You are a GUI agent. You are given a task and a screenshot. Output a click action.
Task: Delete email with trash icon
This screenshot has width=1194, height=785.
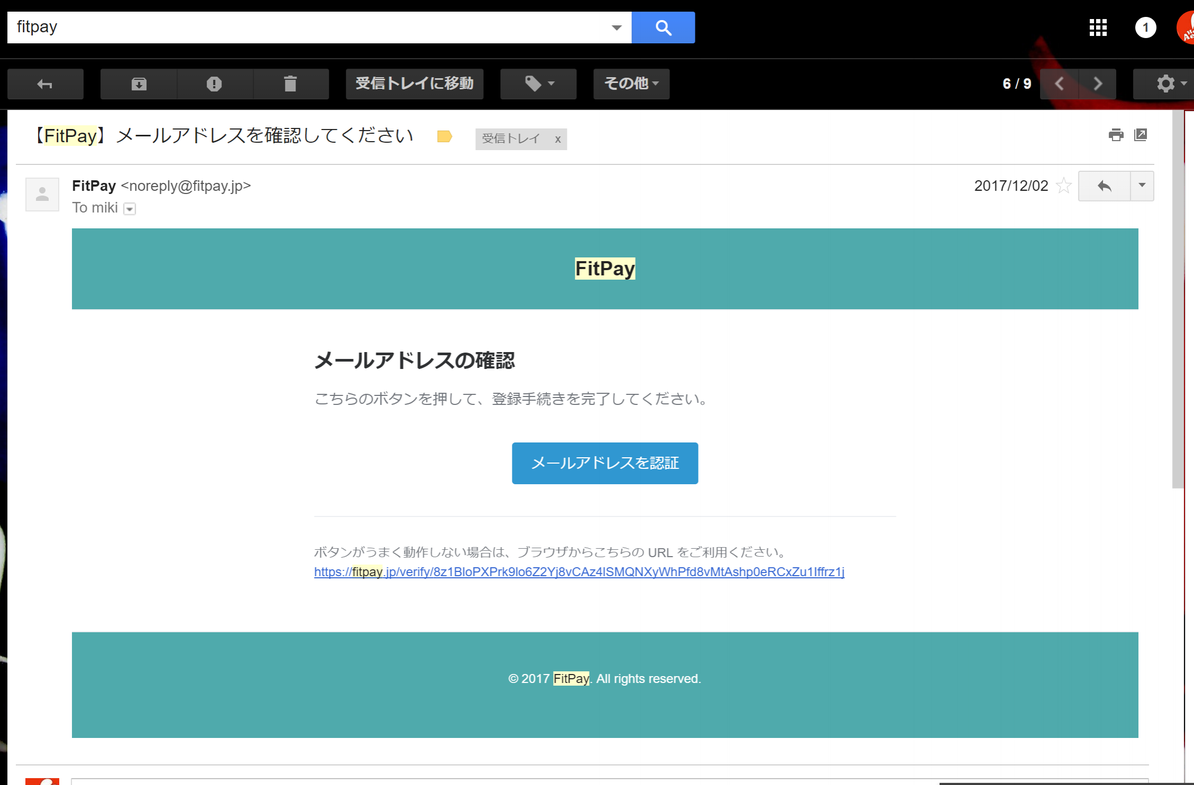coord(290,84)
